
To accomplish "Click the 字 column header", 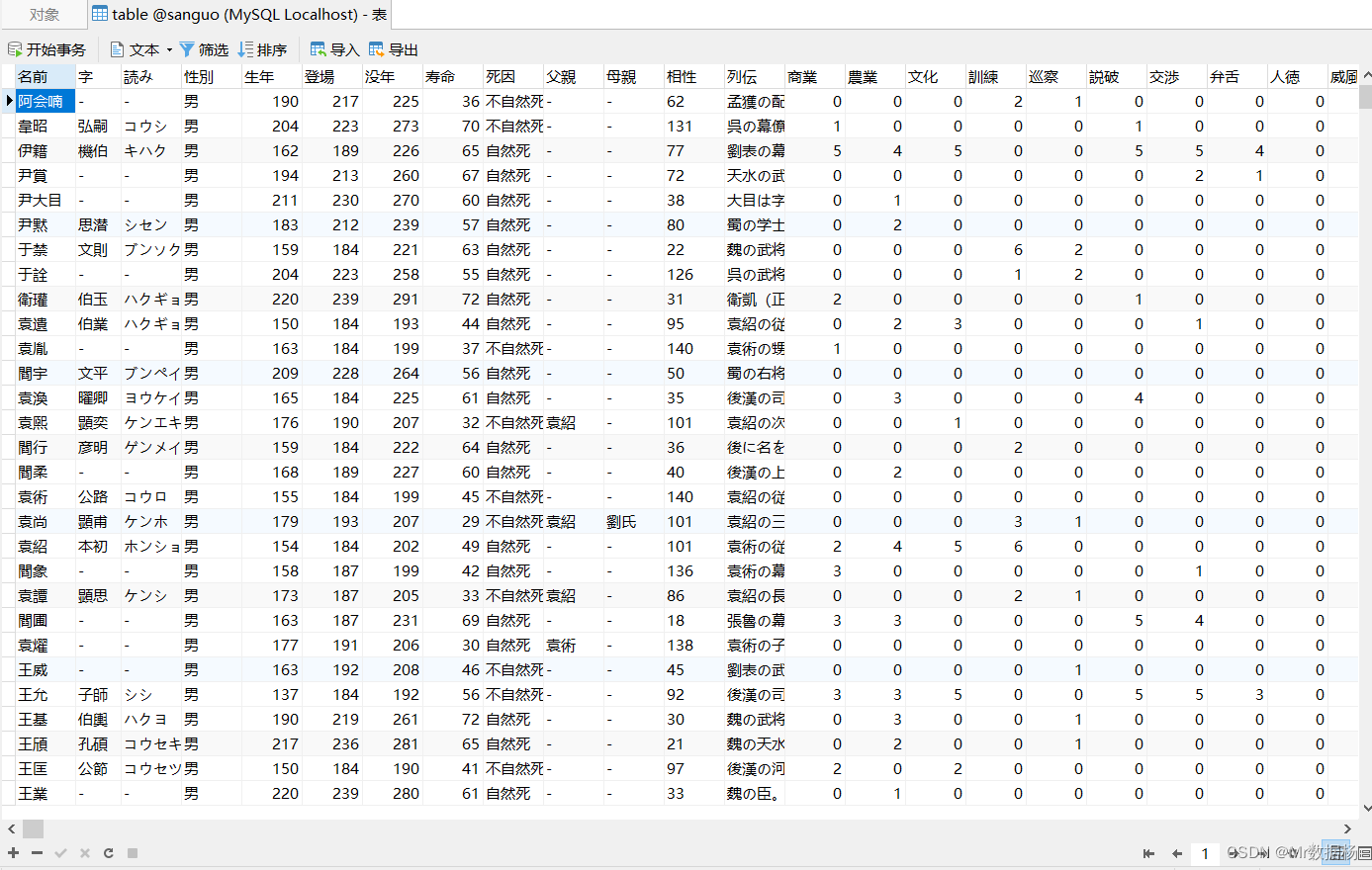I will point(98,76).
